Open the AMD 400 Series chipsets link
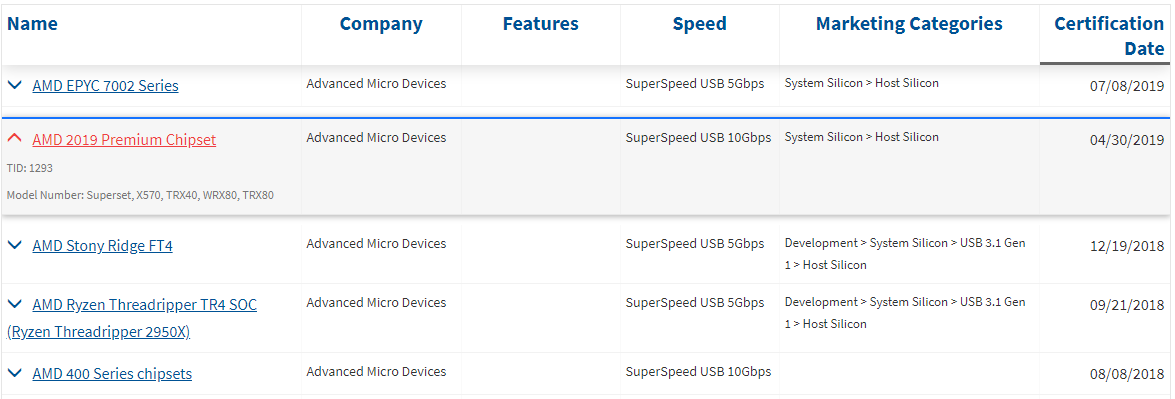This screenshot has height=399, width=1175. pos(112,374)
